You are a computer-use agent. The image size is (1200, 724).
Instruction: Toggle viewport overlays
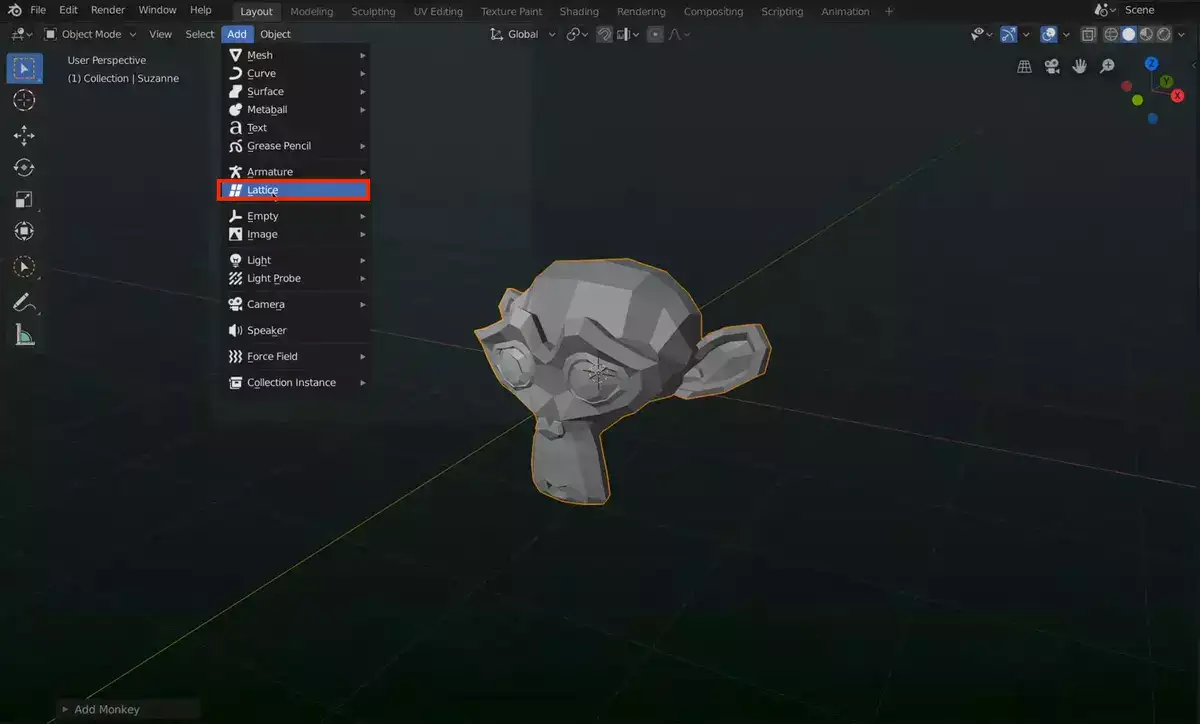coord(1048,34)
